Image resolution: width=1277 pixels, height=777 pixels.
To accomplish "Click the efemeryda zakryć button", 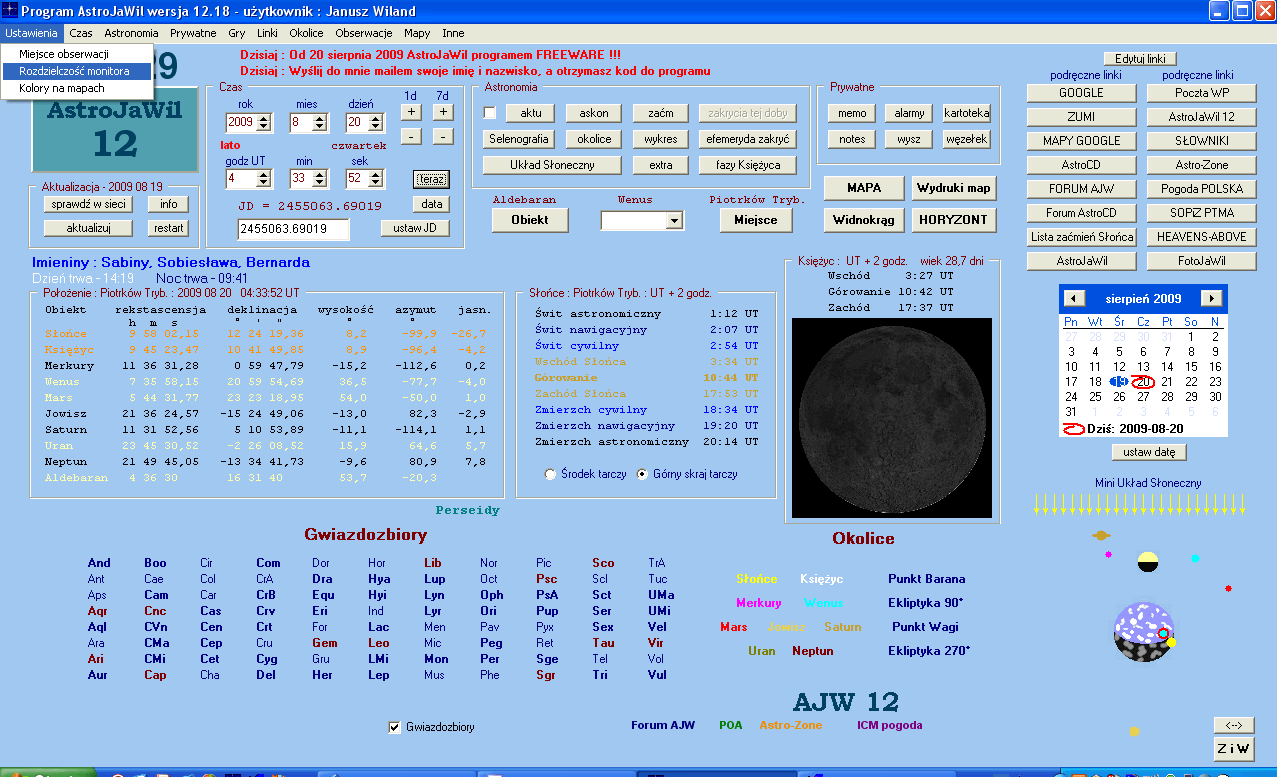I will coord(748,139).
